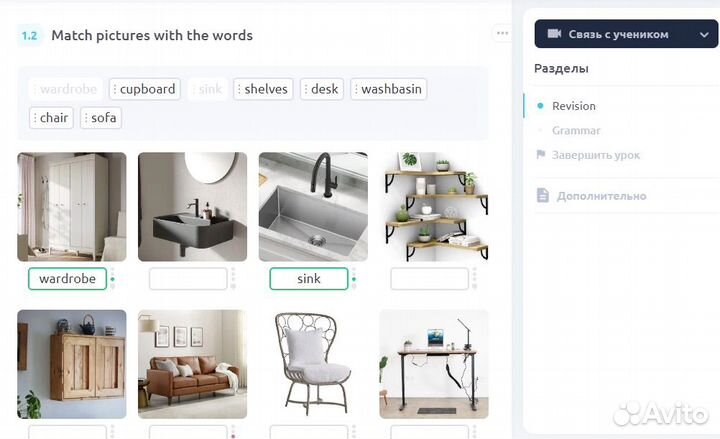Click the filled wardrobe answer box
Image resolution: width=720 pixels, height=439 pixels.
[68, 279]
